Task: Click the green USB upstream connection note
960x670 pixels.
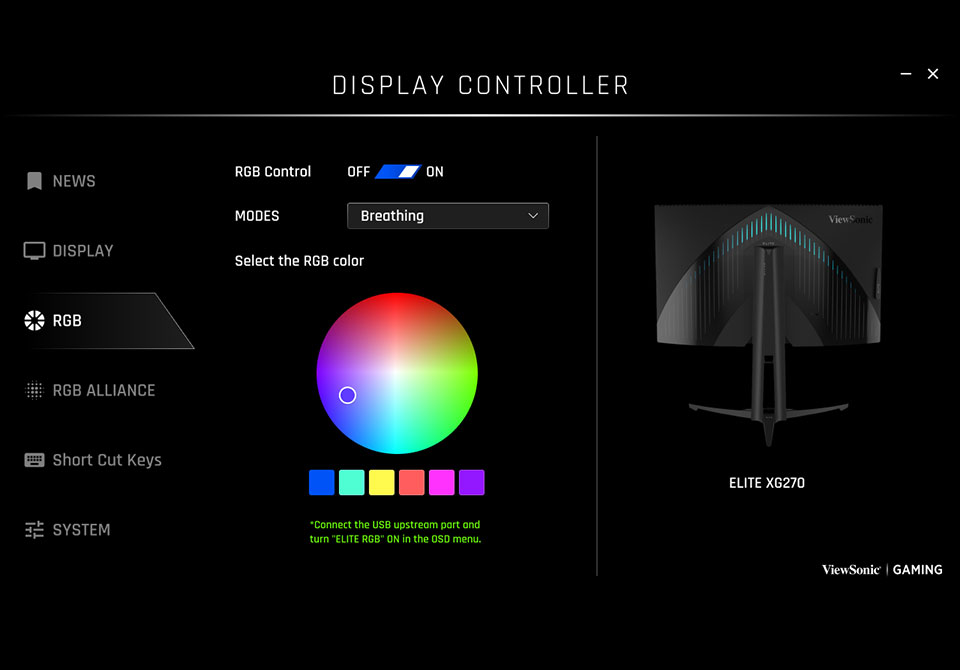Action: click(395, 532)
